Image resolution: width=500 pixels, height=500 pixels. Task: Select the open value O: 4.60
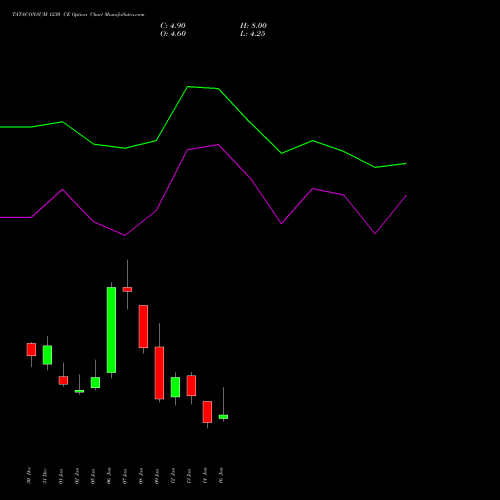click(173, 34)
